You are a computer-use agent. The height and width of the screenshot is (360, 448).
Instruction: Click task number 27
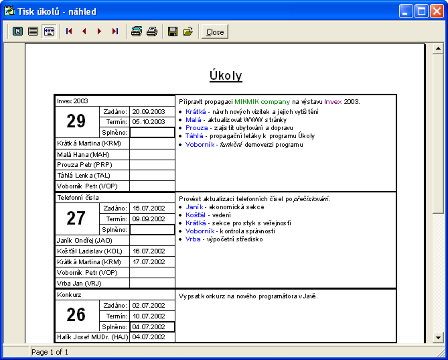(x=76, y=218)
